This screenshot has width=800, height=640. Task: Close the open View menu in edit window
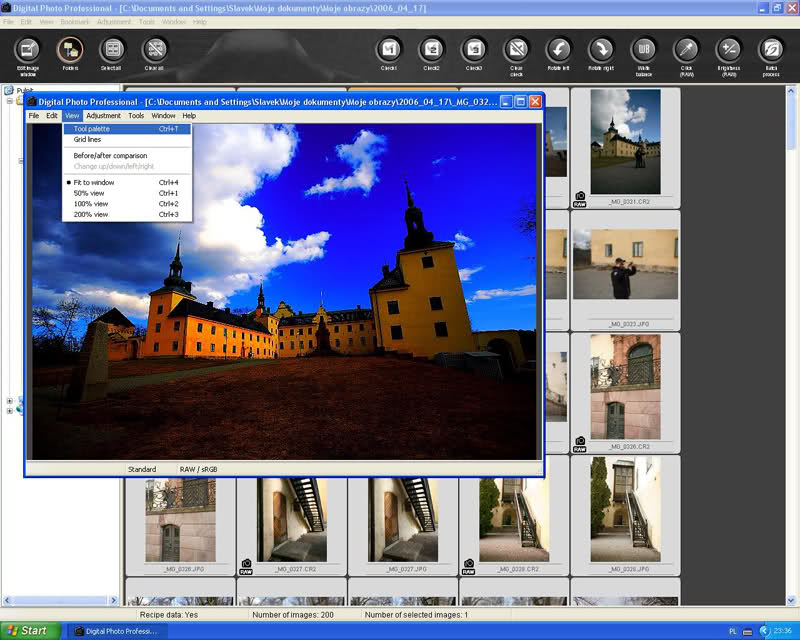tap(72, 116)
